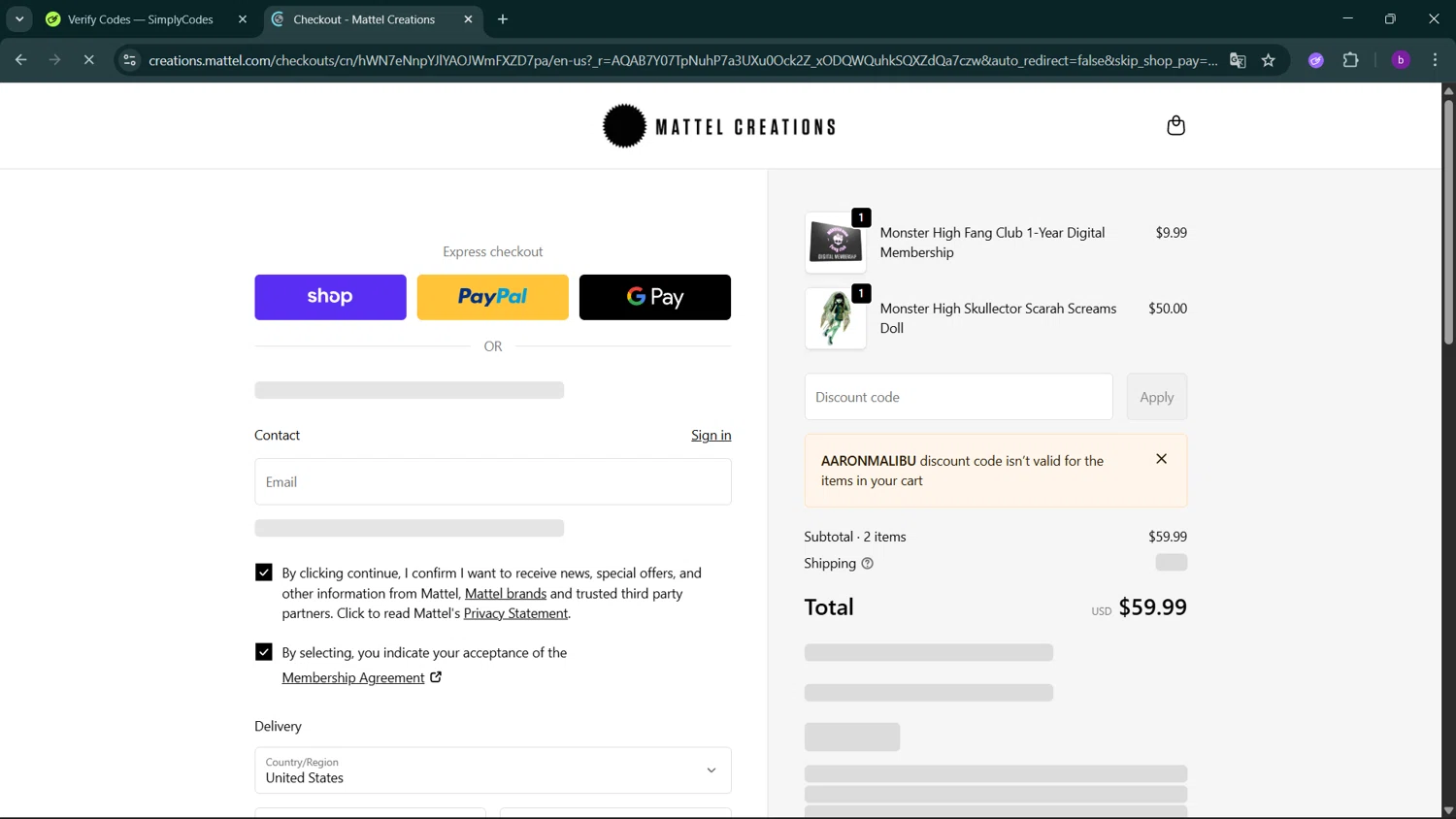Stop loading the page
1456x819 pixels.
click(88, 60)
